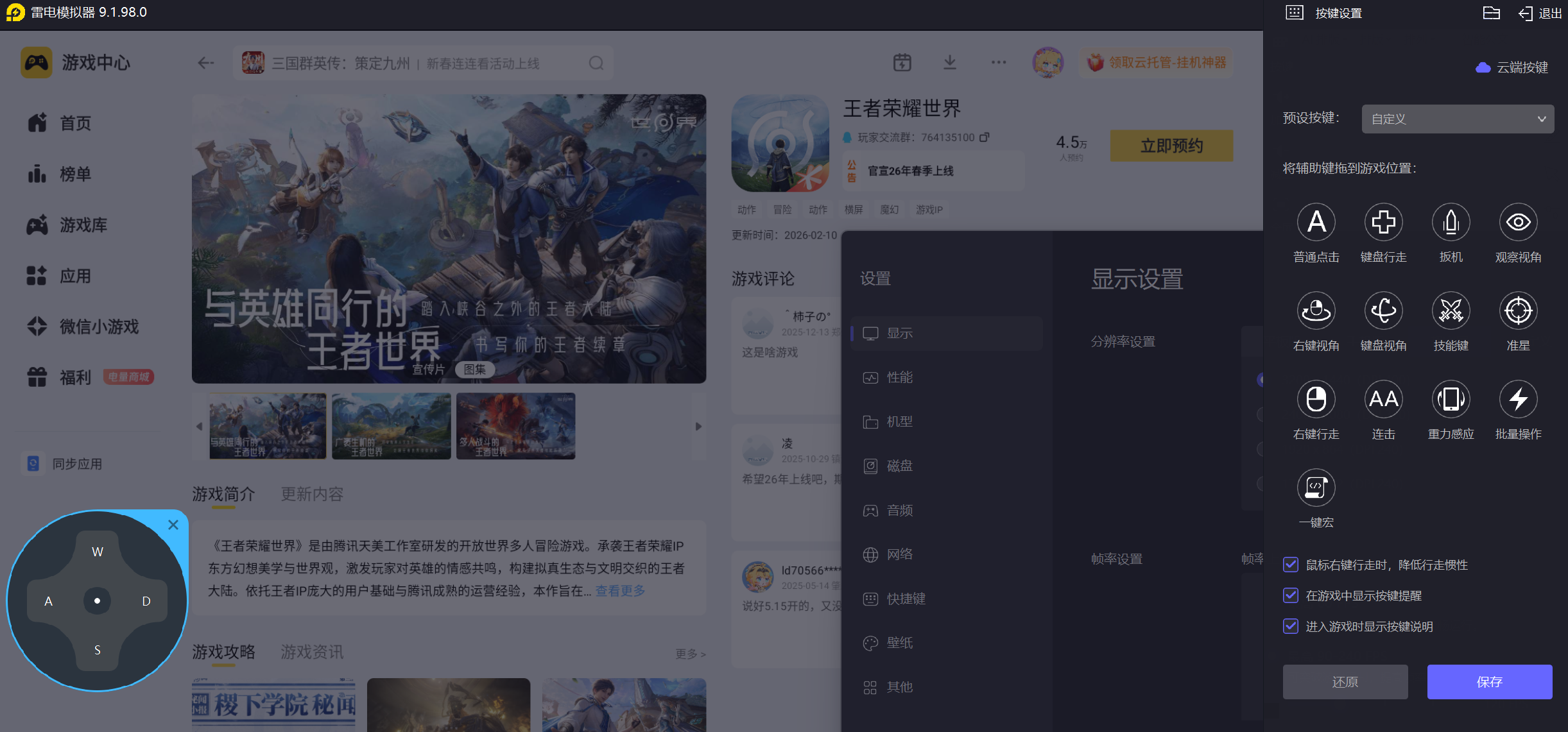Select the 键盘行走 D-pad key icon

click(x=1383, y=223)
